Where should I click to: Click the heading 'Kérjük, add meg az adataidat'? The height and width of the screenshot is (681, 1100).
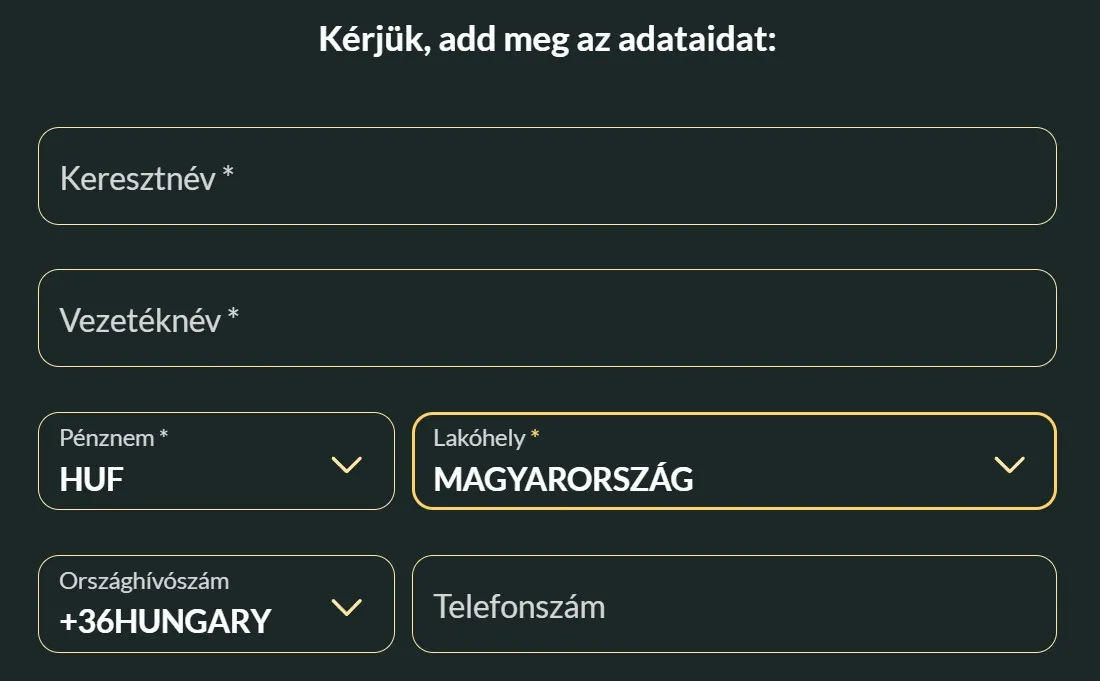point(547,41)
